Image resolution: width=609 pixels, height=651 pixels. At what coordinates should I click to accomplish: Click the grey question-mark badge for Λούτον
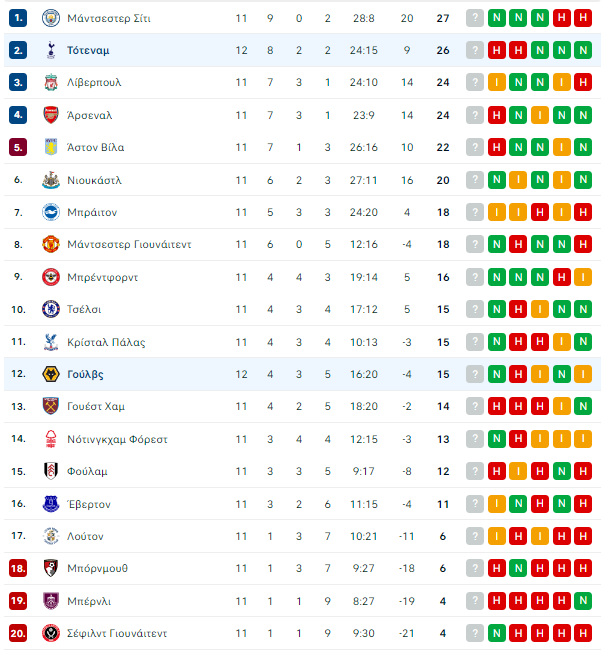coord(475,536)
